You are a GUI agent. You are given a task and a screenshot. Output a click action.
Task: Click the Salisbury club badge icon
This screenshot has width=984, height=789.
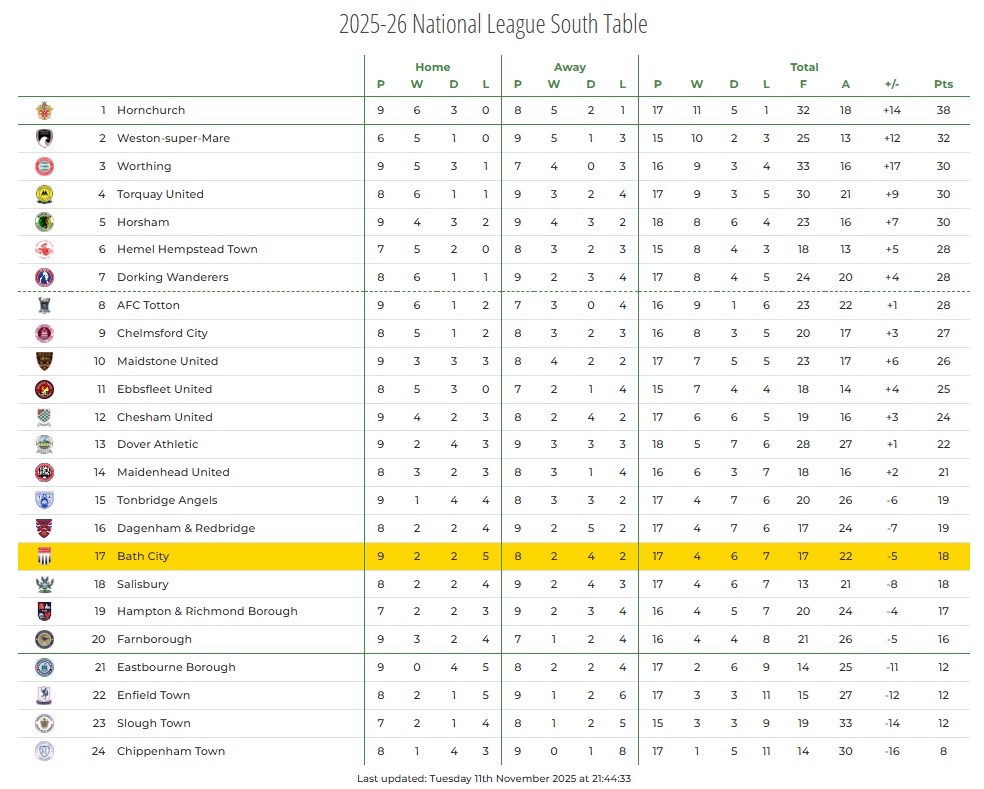[x=44, y=584]
